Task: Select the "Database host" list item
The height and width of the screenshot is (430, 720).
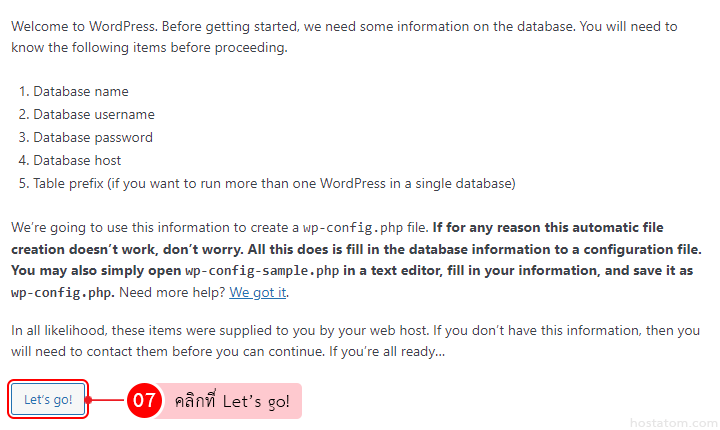Action: coord(77,160)
